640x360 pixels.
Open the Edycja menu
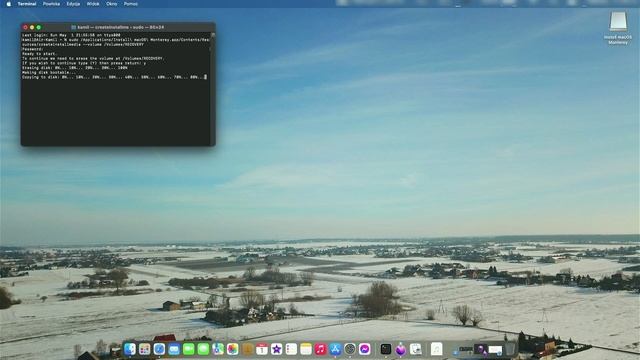pos(73,4)
